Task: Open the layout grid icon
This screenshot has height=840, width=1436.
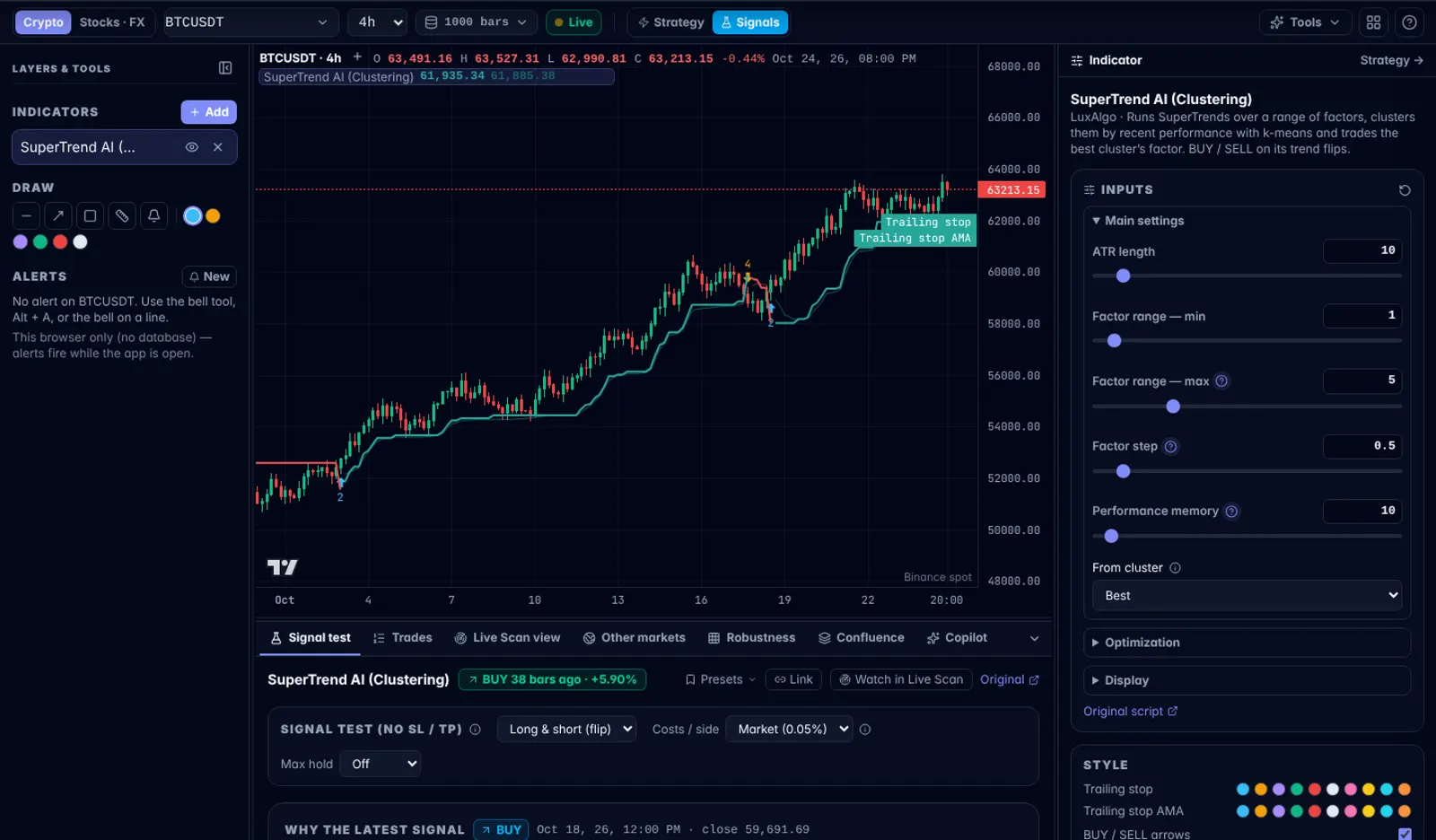Action: (1373, 22)
